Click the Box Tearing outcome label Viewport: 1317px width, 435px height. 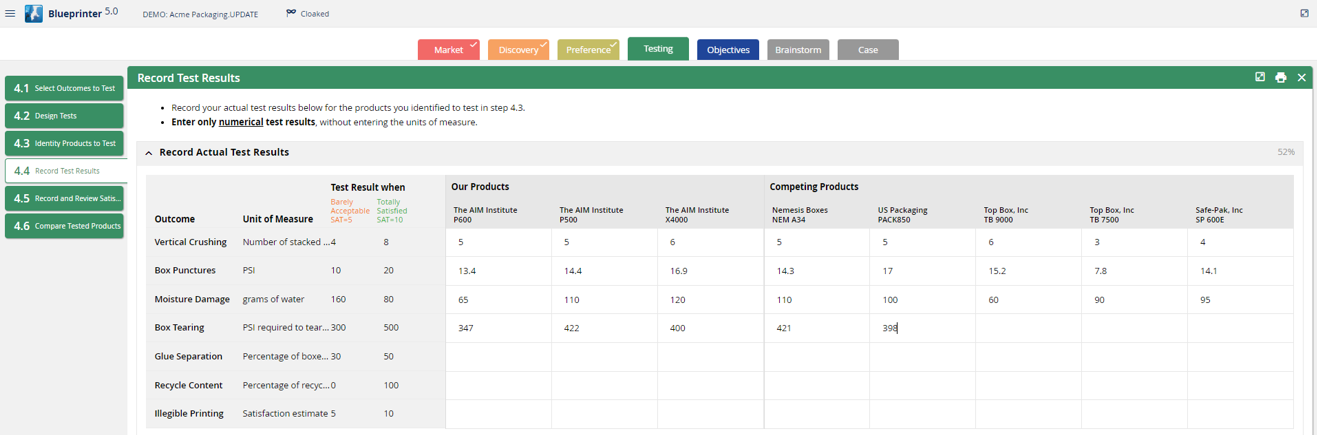coord(179,328)
